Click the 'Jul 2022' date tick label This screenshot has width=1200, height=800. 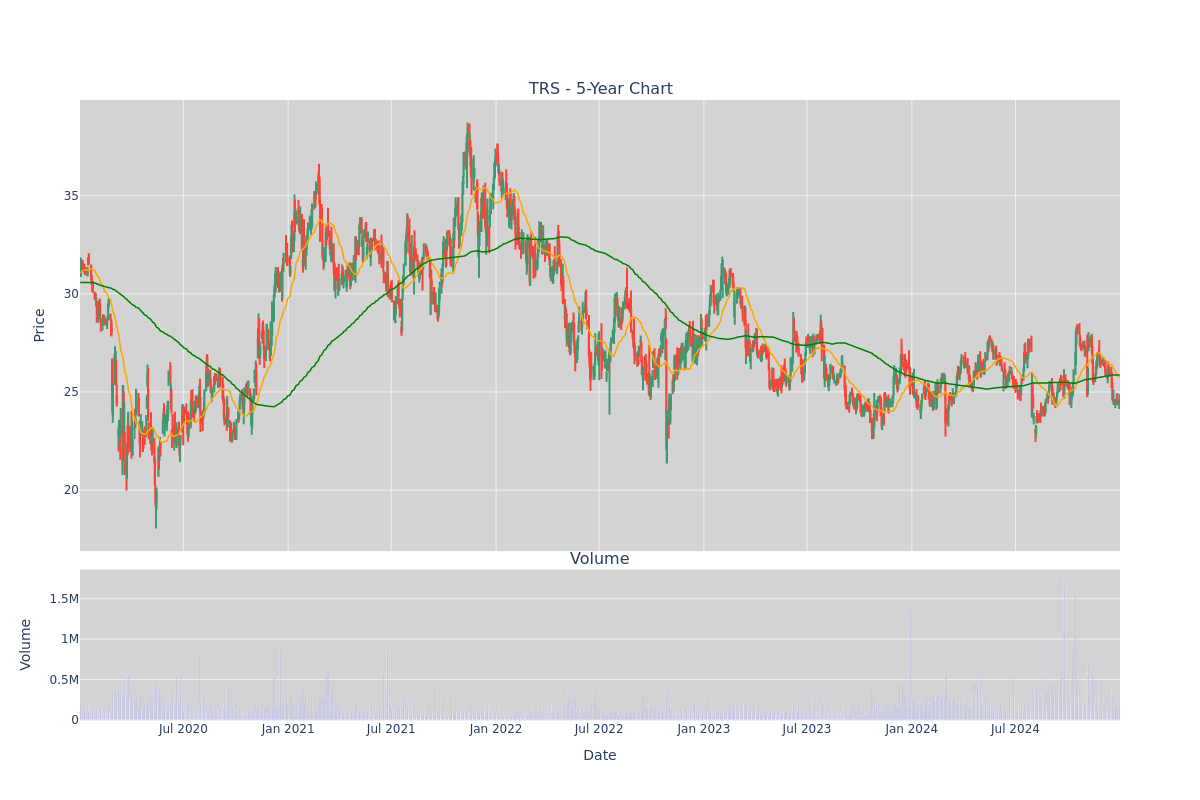point(599,729)
